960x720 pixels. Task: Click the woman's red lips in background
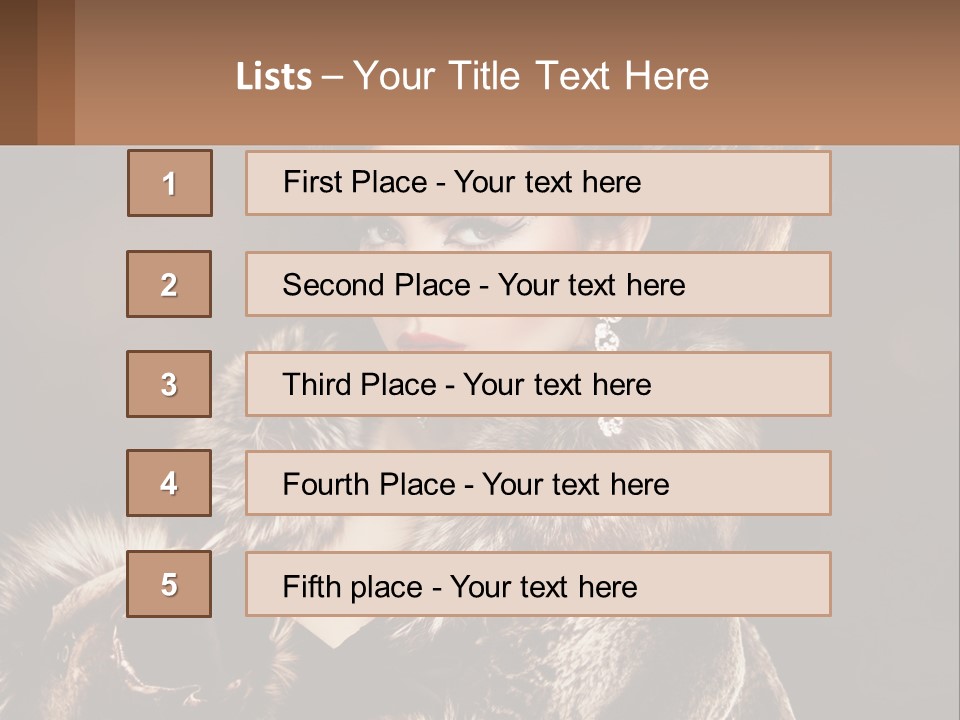[x=432, y=340]
